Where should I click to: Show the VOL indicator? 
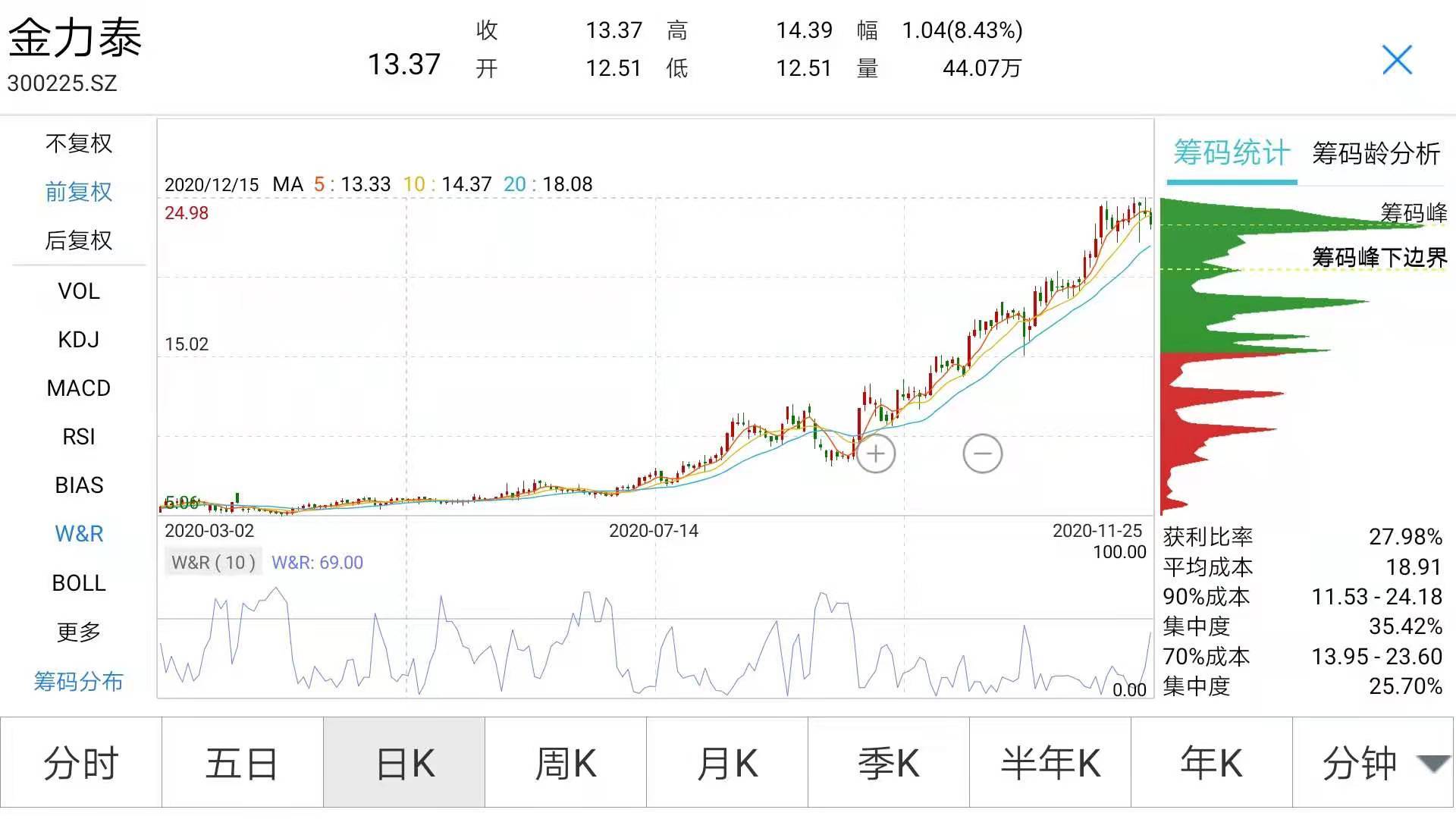[79, 291]
